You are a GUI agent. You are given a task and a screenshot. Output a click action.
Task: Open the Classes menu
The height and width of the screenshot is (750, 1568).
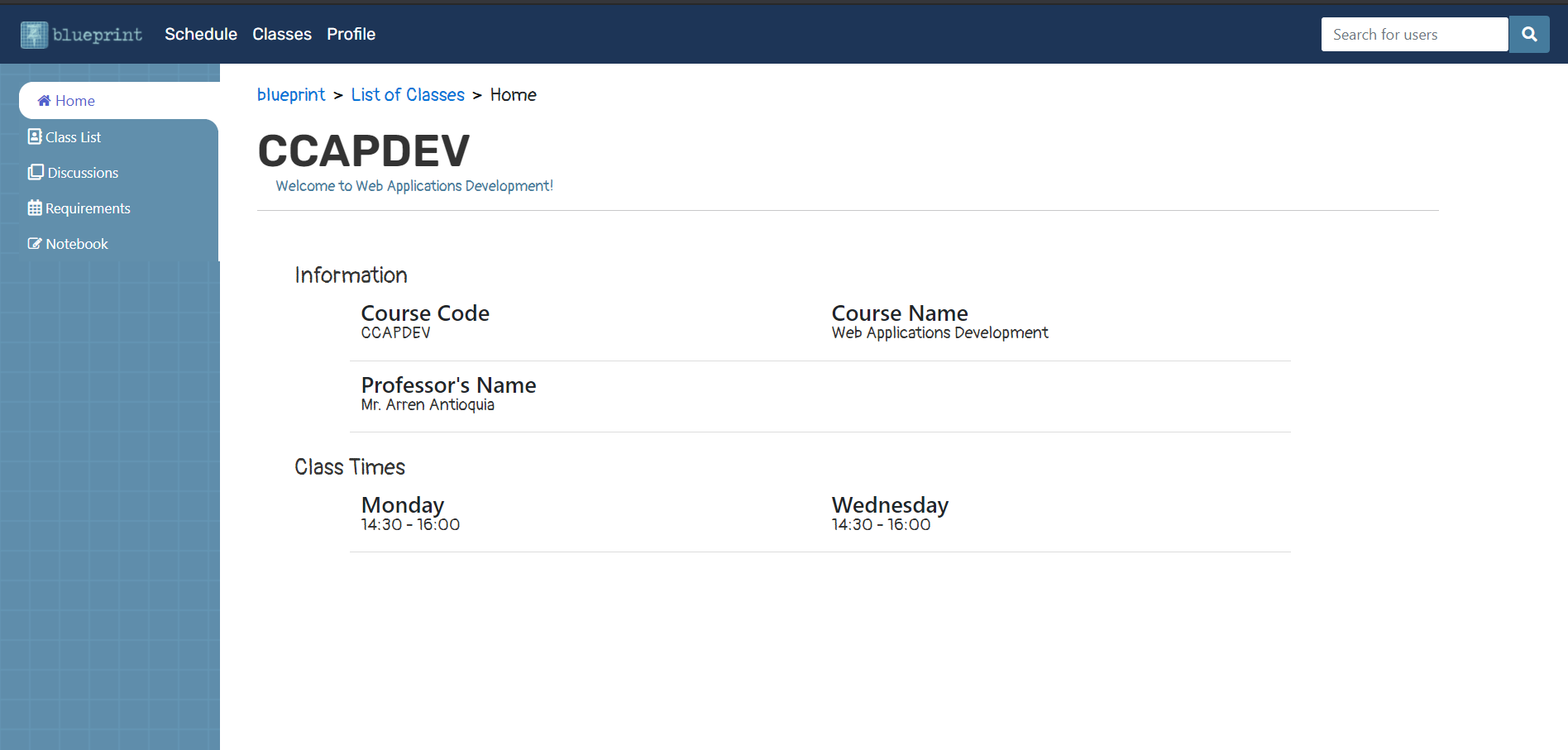(x=282, y=34)
